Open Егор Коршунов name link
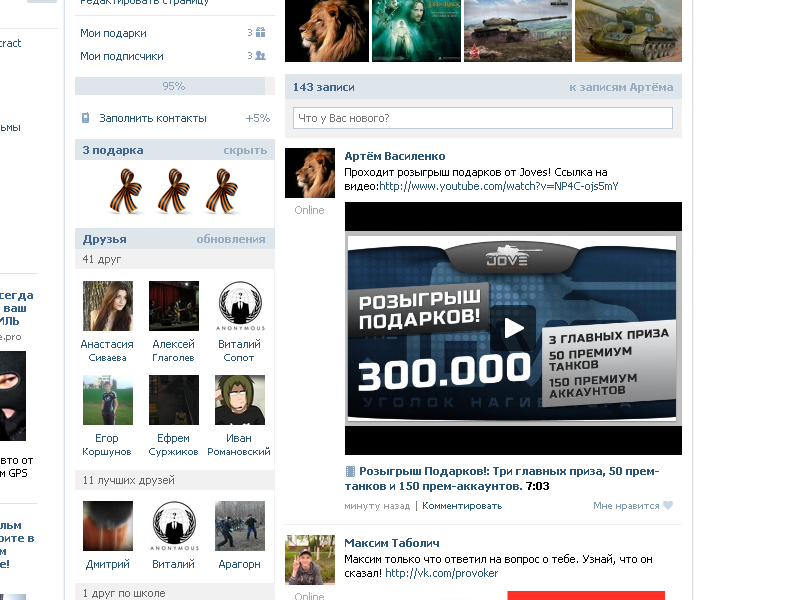The height and width of the screenshot is (600, 800). click(107, 444)
